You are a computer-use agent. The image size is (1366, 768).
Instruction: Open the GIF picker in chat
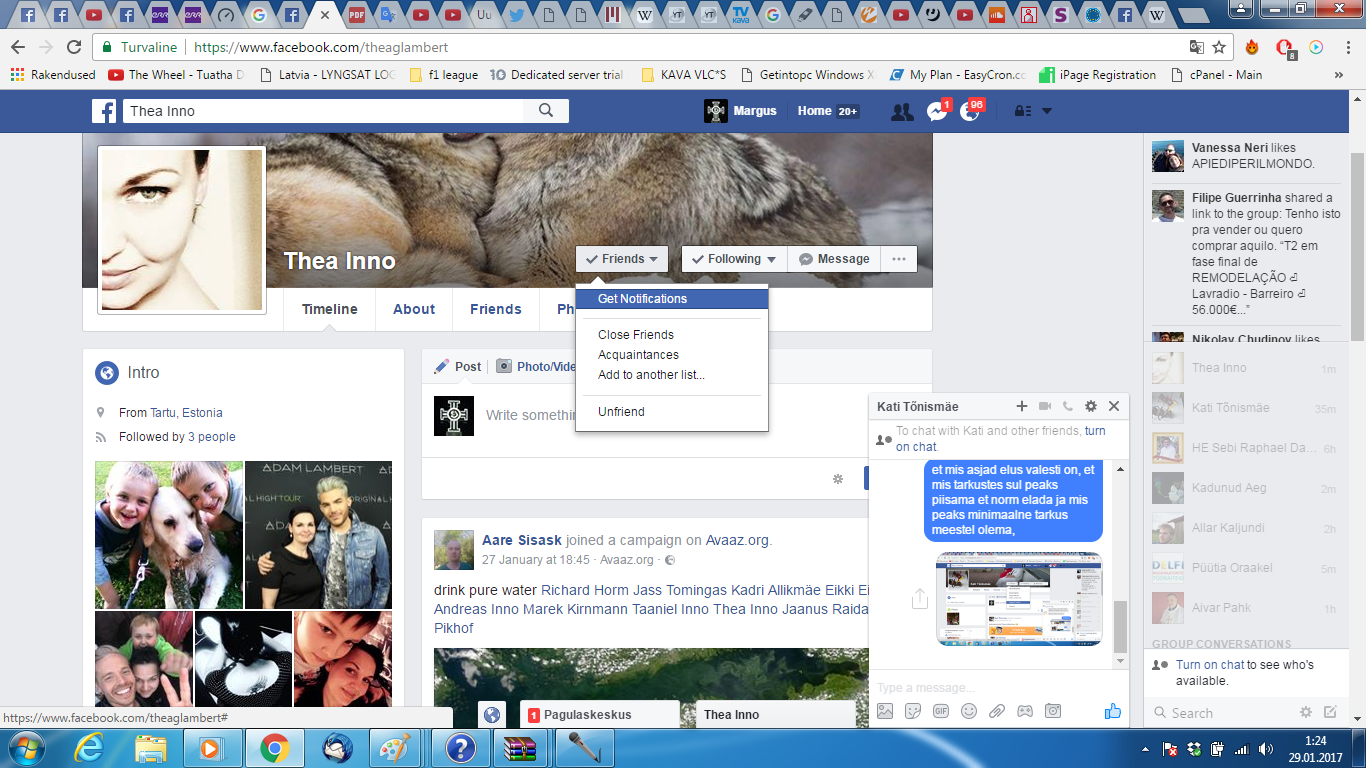(941, 711)
